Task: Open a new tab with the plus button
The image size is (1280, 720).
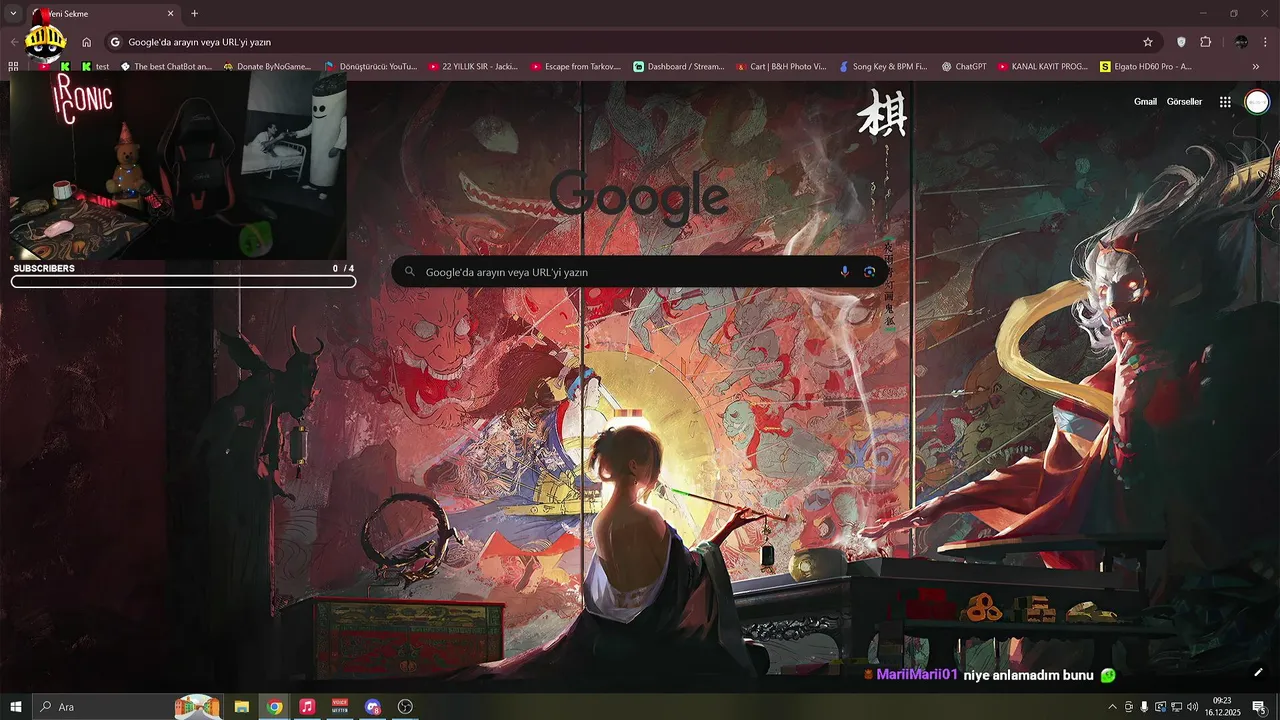Action: 194,14
